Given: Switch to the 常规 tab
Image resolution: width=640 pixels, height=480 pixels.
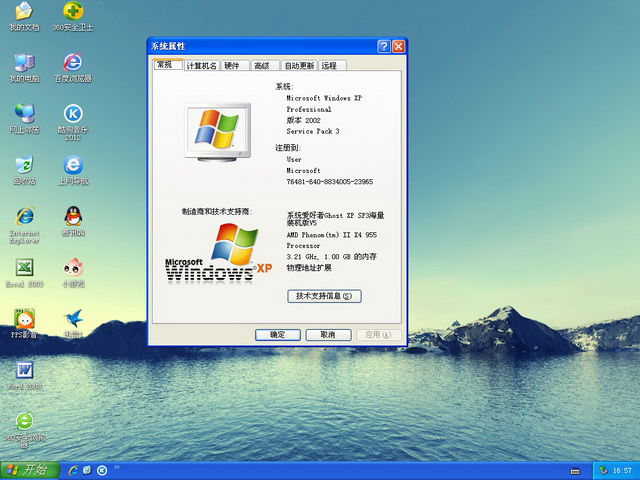Looking at the screenshot, I should (x=168, y=64).
